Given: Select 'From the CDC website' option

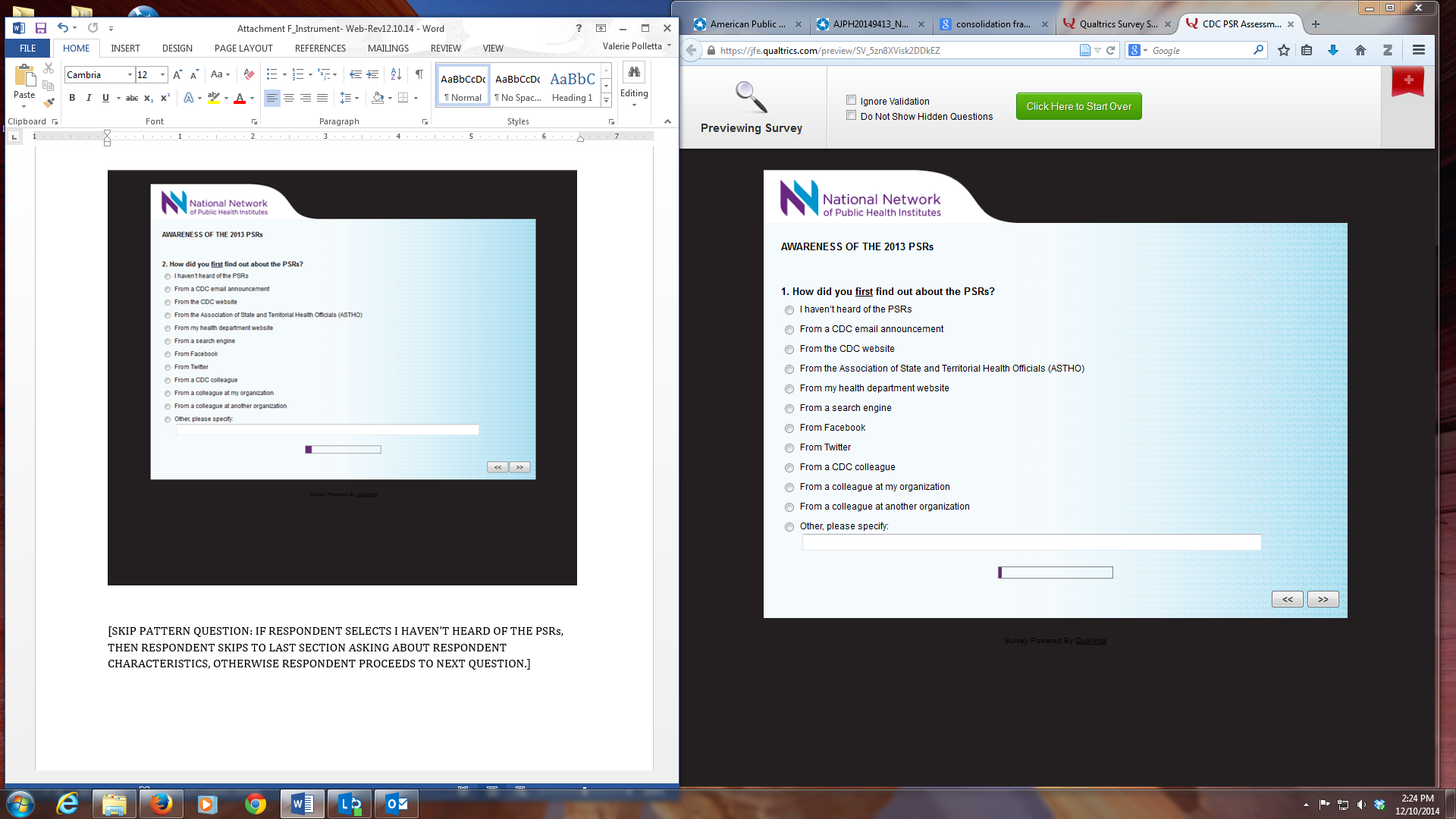Looking at the screenshot, I should pyautogui.click(x=789, y=350).
